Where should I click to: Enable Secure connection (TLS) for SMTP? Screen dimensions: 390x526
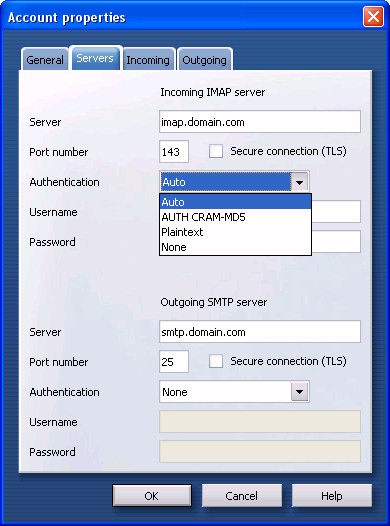pyautogui.click(x=216, y=361)
